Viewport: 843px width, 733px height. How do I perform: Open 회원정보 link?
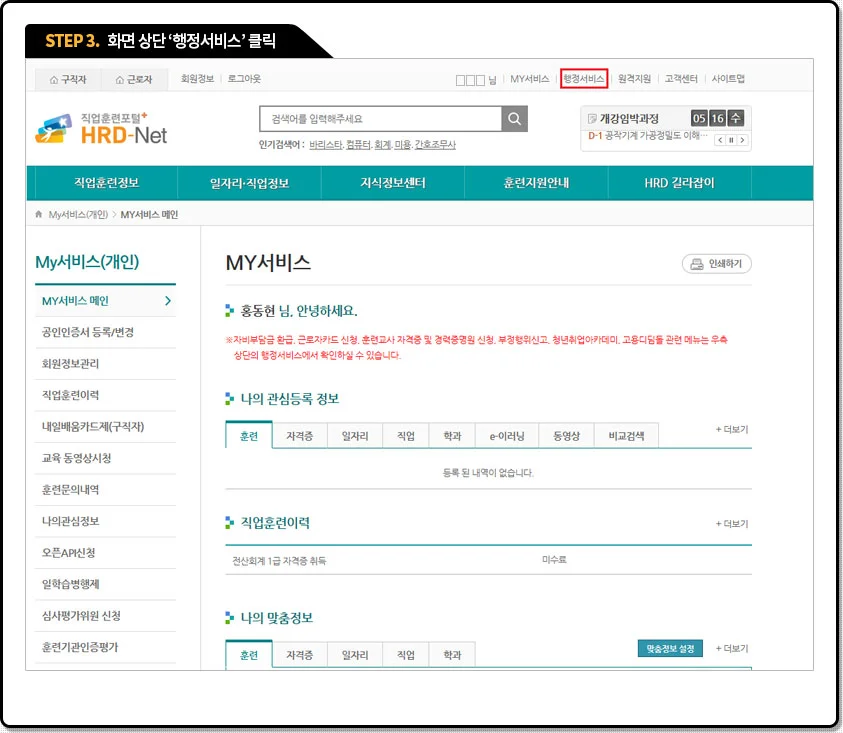click(x=197, y=79)
